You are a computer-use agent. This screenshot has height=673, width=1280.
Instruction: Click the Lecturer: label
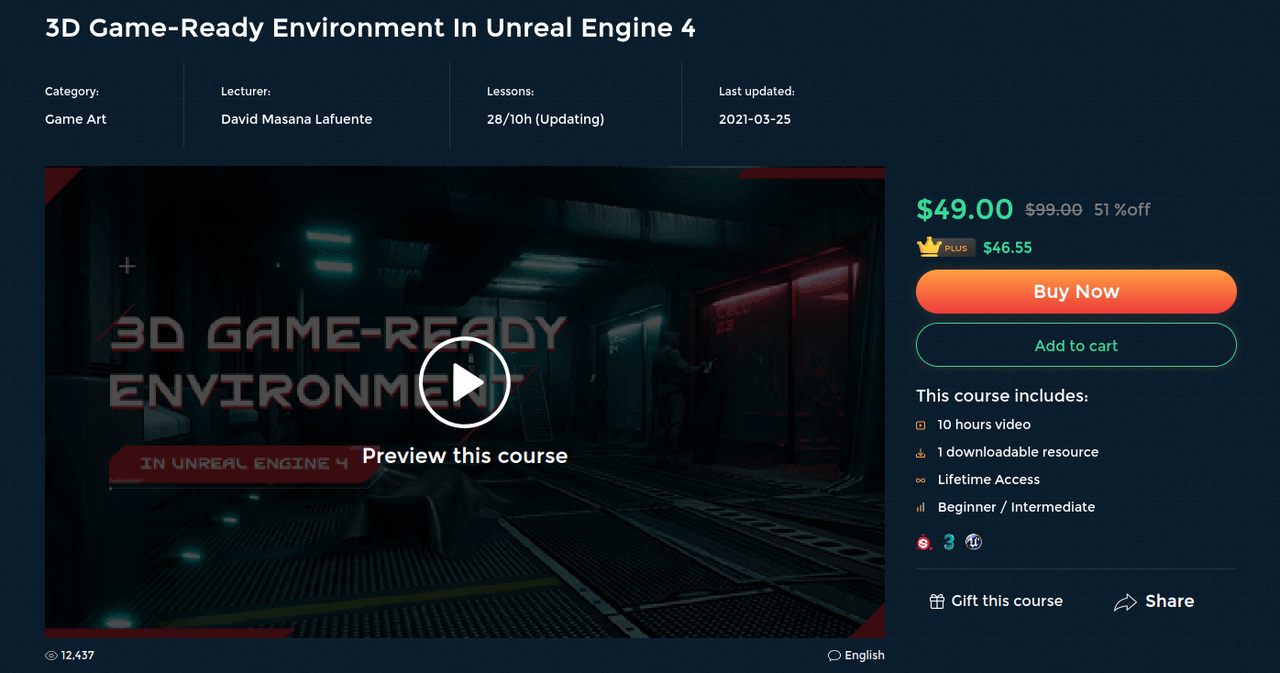(246, 91)
